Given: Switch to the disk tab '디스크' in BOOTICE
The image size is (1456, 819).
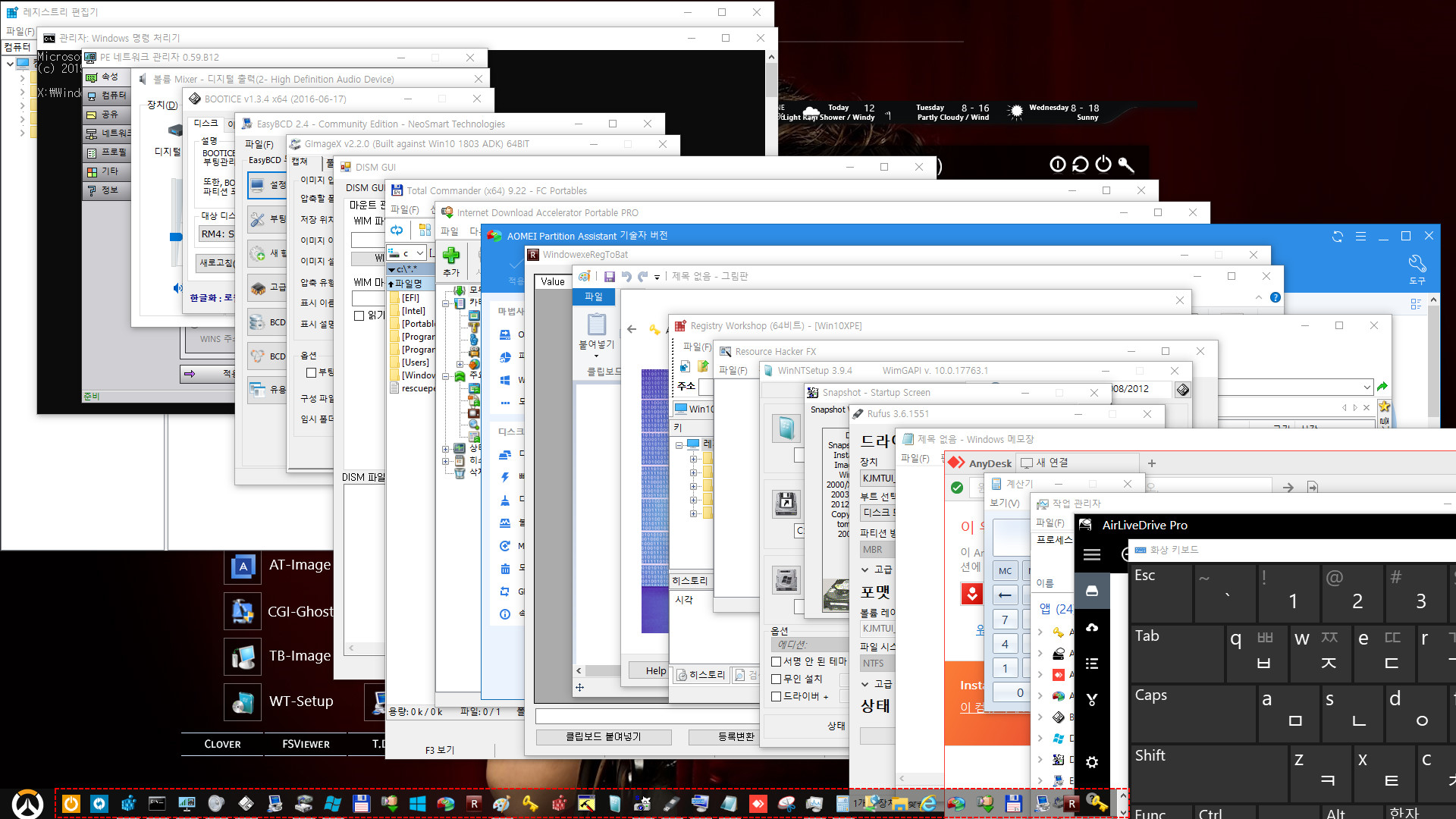Looking at the screenshot, I should tap(206, 123).
